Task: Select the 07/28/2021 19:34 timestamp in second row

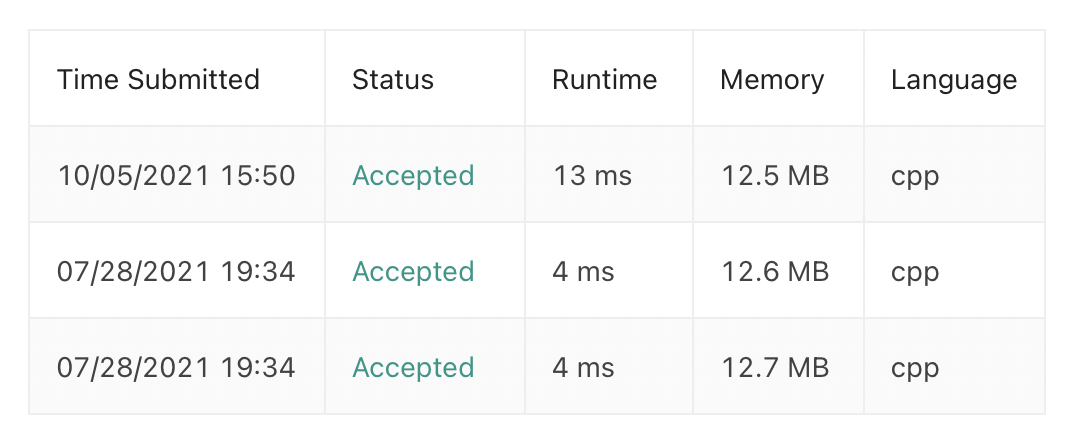Action: click(x=176, y=272)
